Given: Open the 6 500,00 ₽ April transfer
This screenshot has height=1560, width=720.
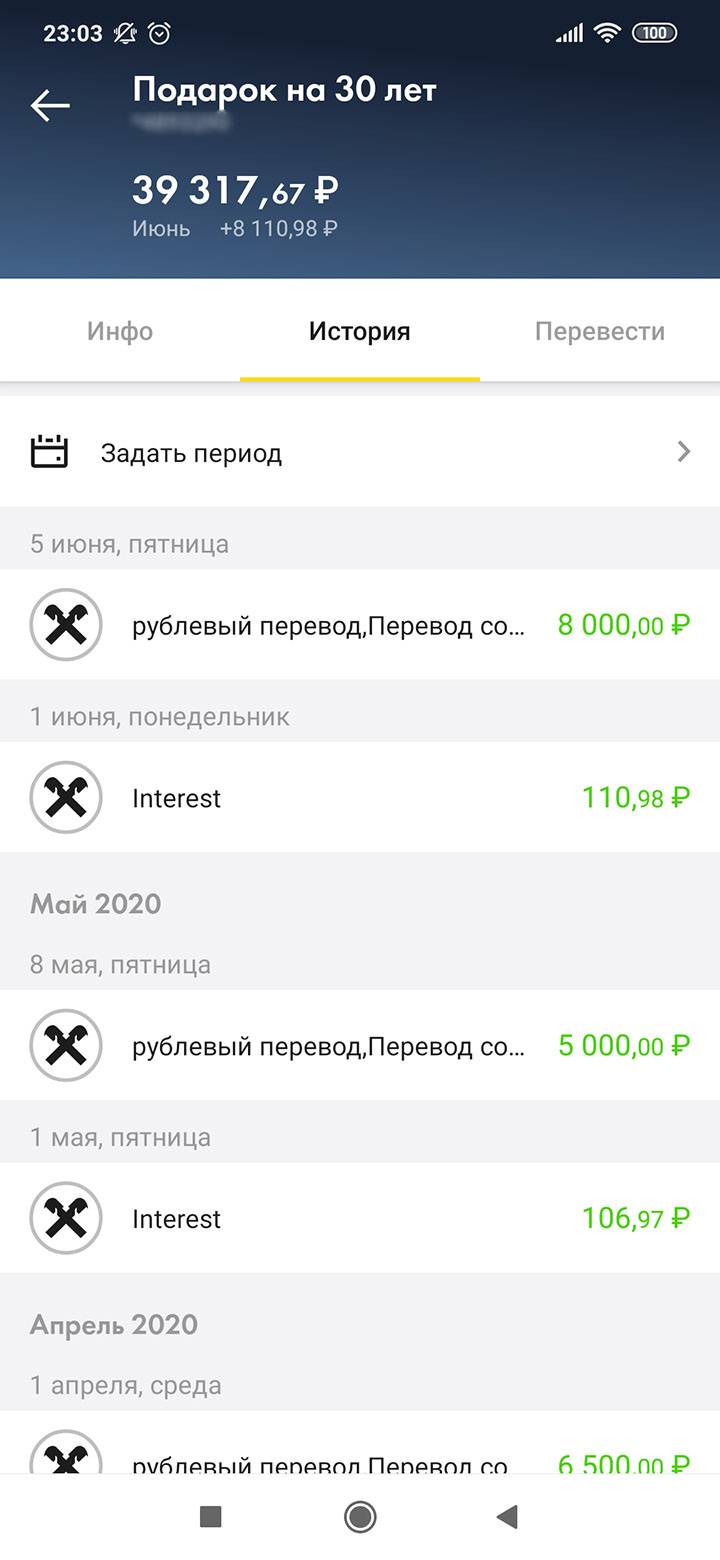Looking at the screenshot, I should [360, 1443].
